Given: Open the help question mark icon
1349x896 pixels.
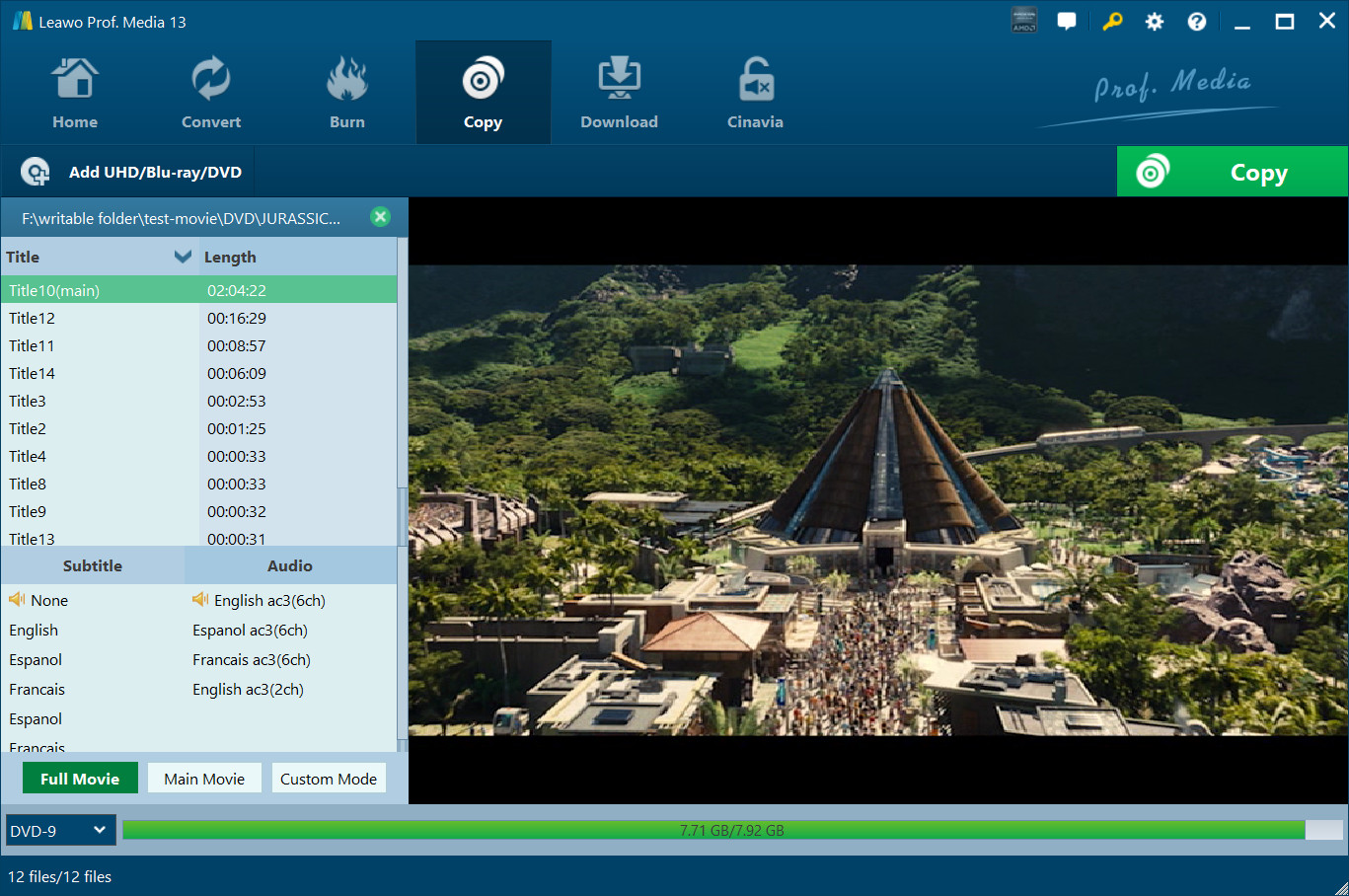Looking at the screenshot, I should tap(1197, 21).
